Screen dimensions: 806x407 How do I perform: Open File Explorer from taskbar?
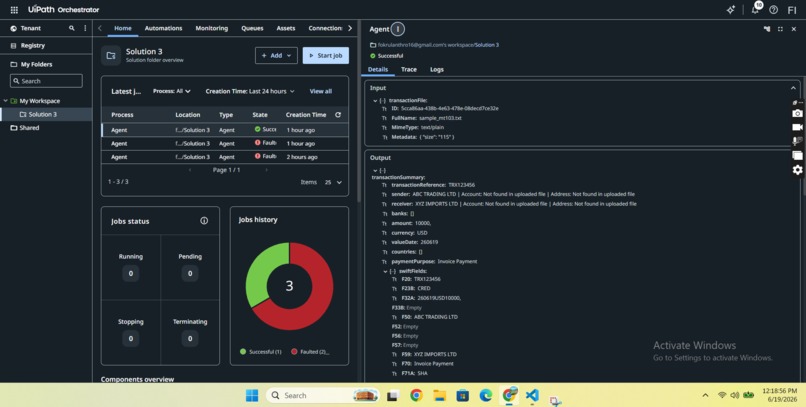coord(439,395)
